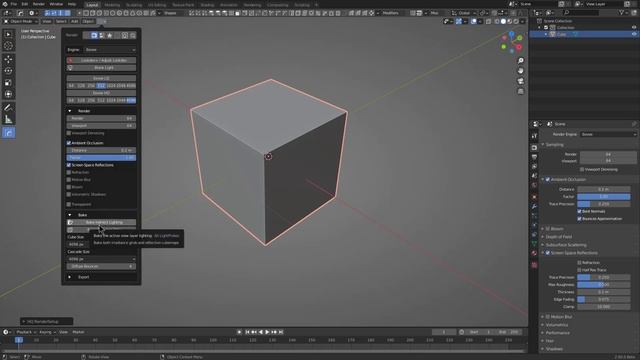Toggle Bounces Approximation in properties editor
The width and height of the screenshot is (640, 360).
580,219
